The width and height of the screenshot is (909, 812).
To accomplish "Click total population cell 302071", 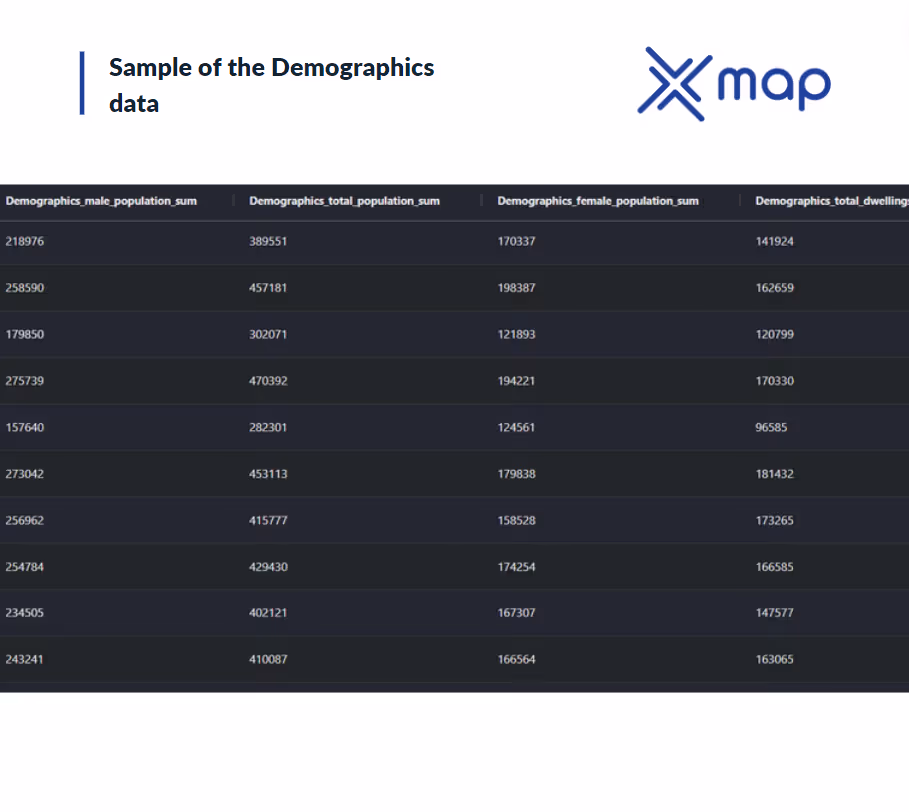I will coord(268,334).
